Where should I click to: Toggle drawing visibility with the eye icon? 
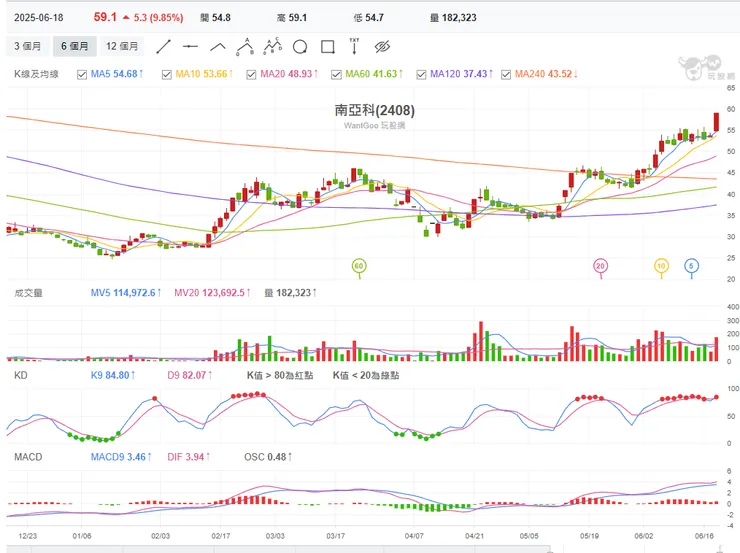click(381, 46)
